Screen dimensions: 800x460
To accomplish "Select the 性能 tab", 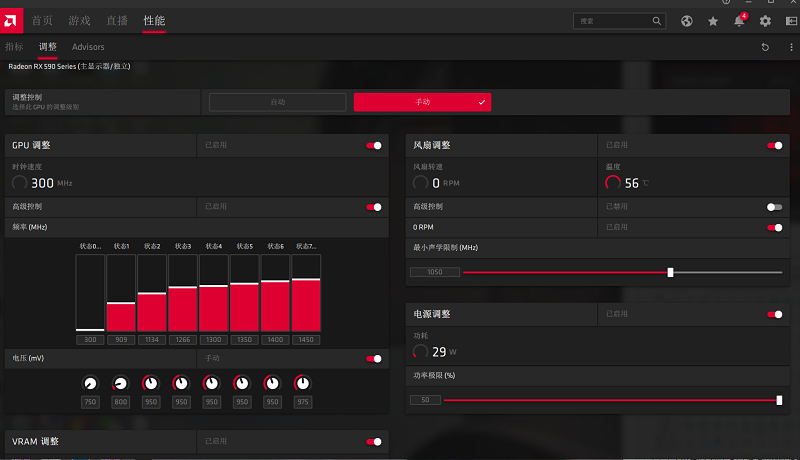I will click(x=154, y=20).
